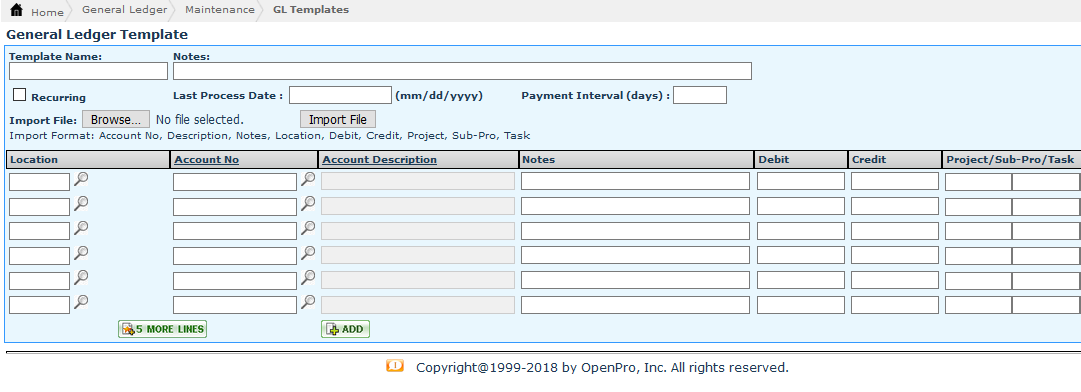Sort by Account Description column header
Image resolution: width=1081 pixels, height=392 pixels.
[x=380, y=160]
